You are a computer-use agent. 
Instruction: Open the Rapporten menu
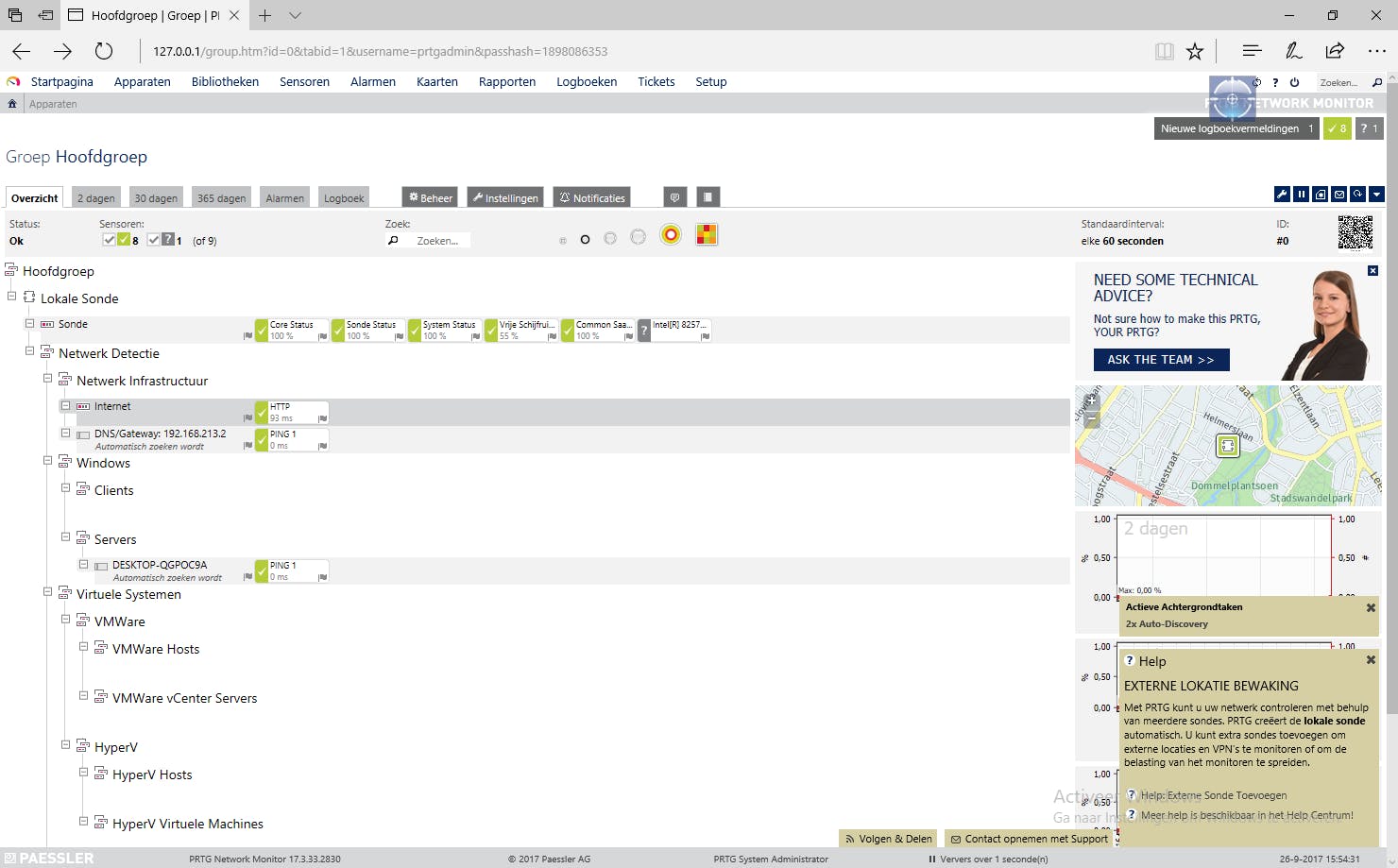click(x=507, y=82)
